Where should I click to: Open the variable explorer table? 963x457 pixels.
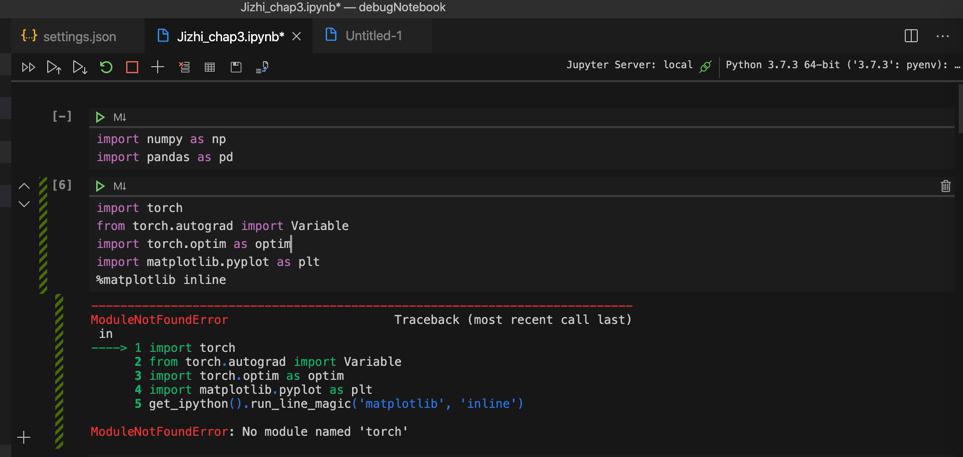(209, 68)
